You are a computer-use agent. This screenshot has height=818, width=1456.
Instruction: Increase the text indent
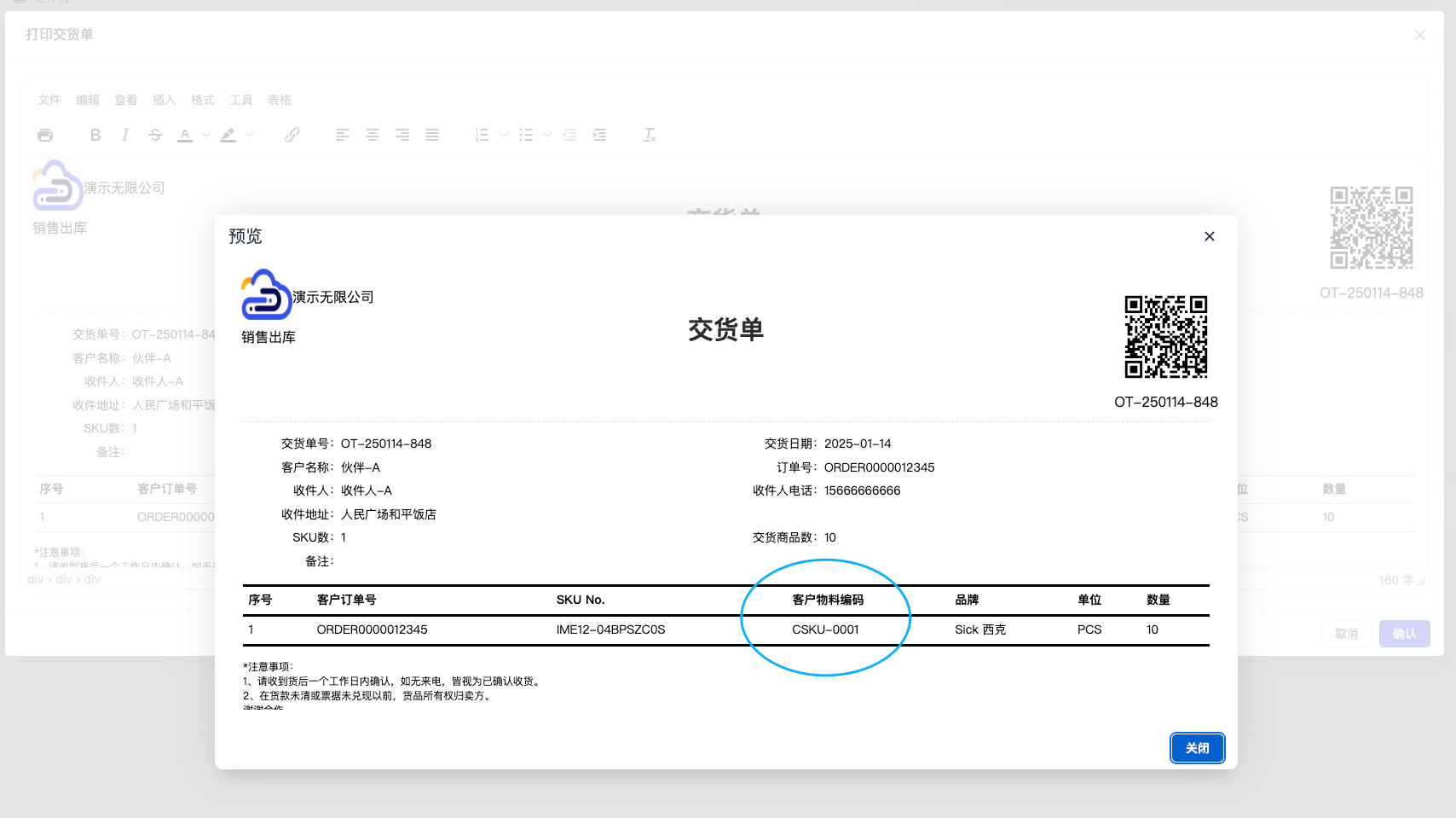600,134
